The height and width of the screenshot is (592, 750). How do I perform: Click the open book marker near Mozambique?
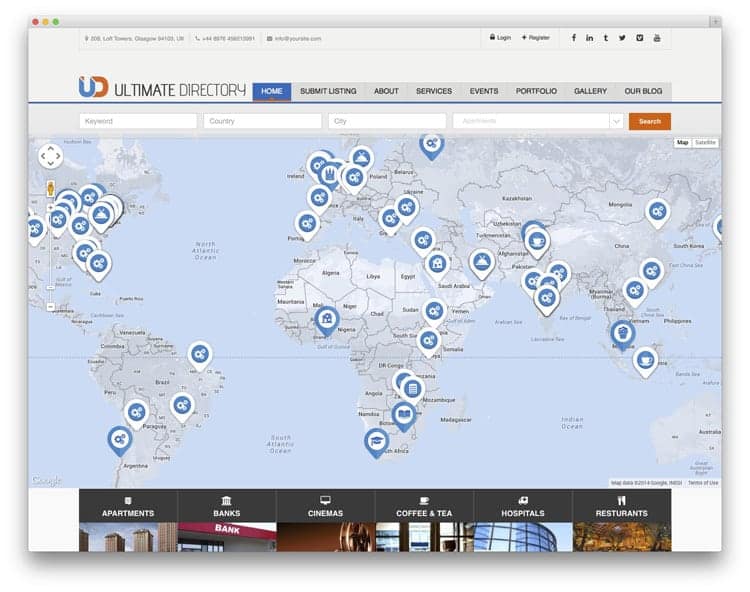click(404, 414)
